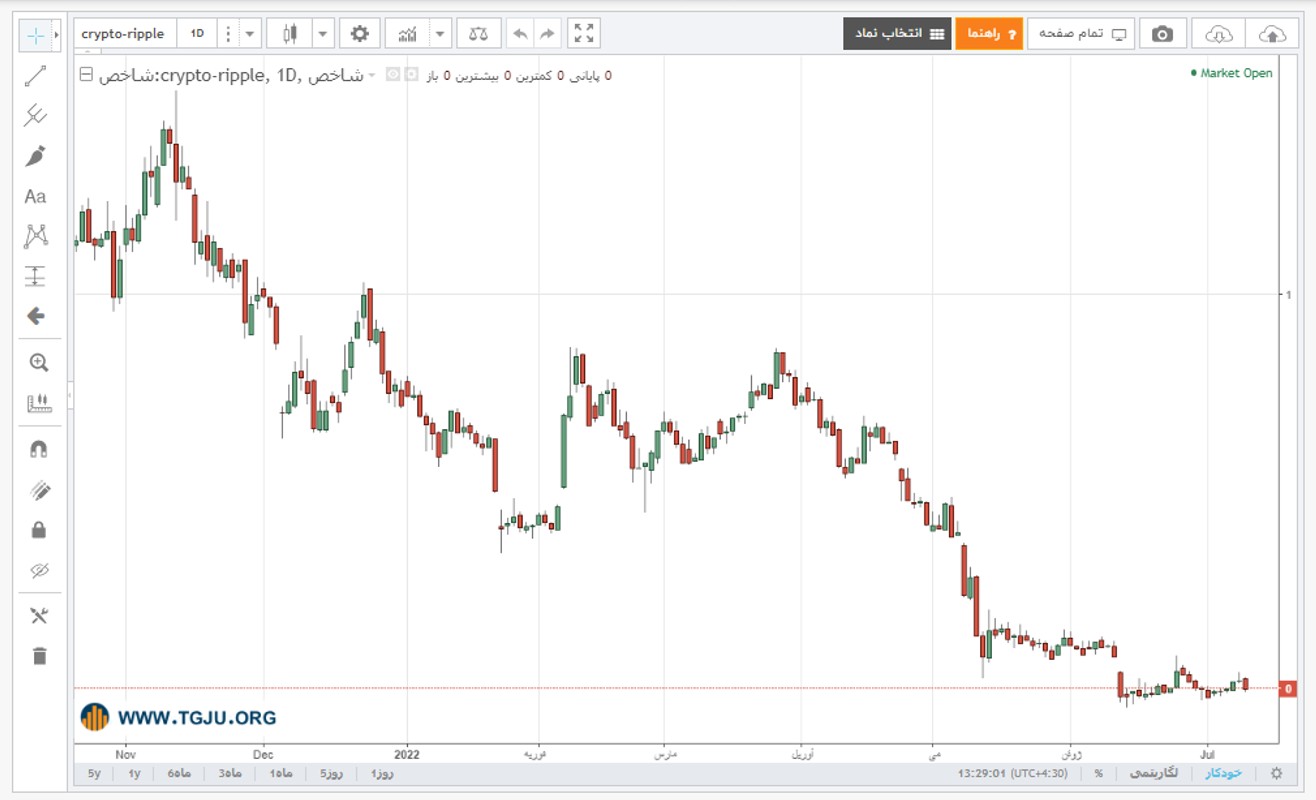
Task: Toggle hide all drawings eye icon
Action: (x=39, y=570)
